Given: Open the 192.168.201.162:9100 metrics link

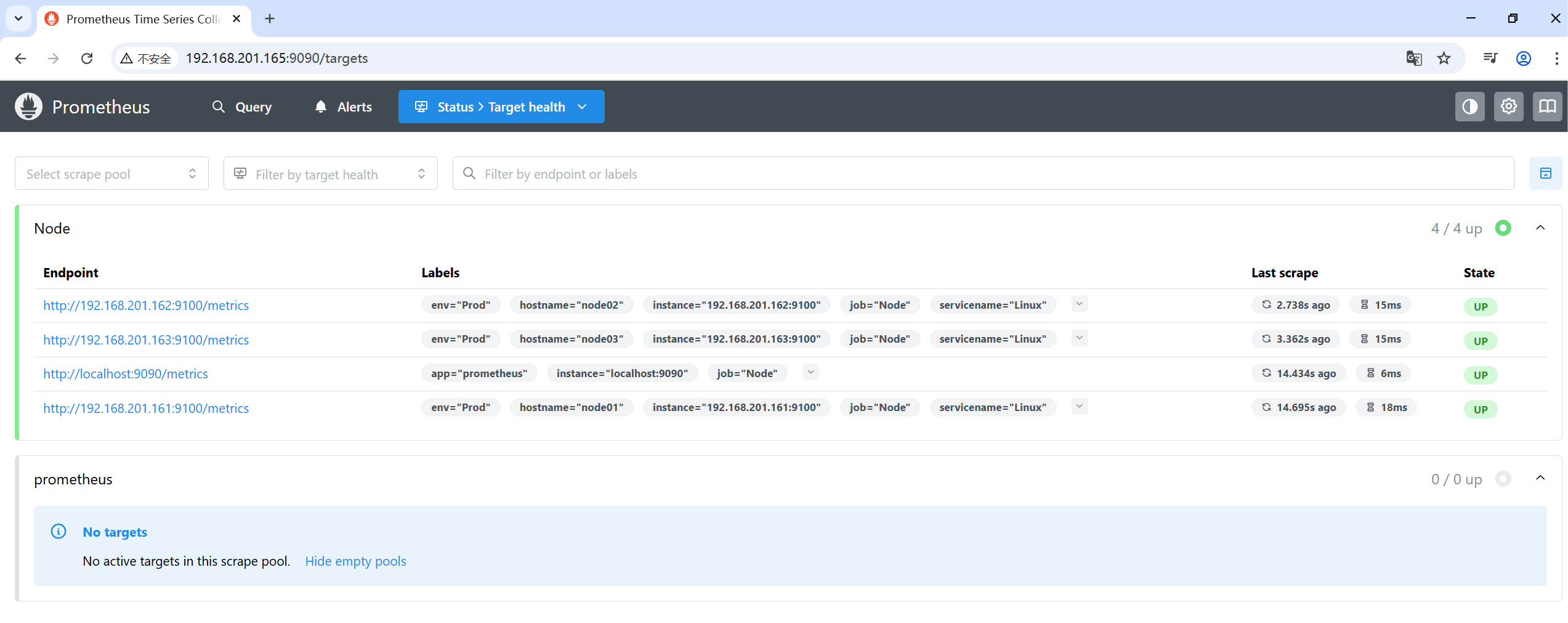Looking at the screenshot, I should pyautogui.click(x=146, y=306).
